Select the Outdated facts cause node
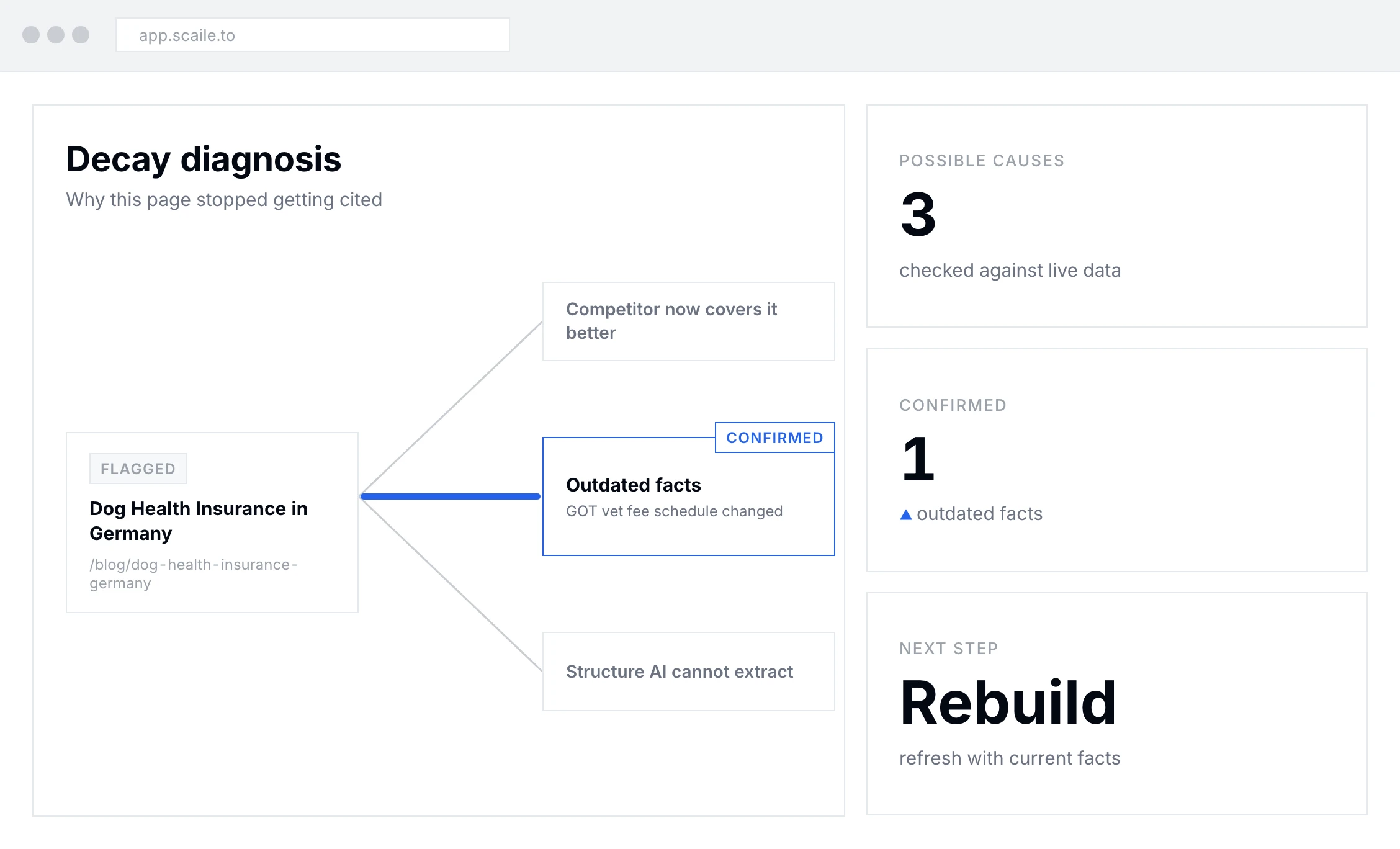 [689, 496]
